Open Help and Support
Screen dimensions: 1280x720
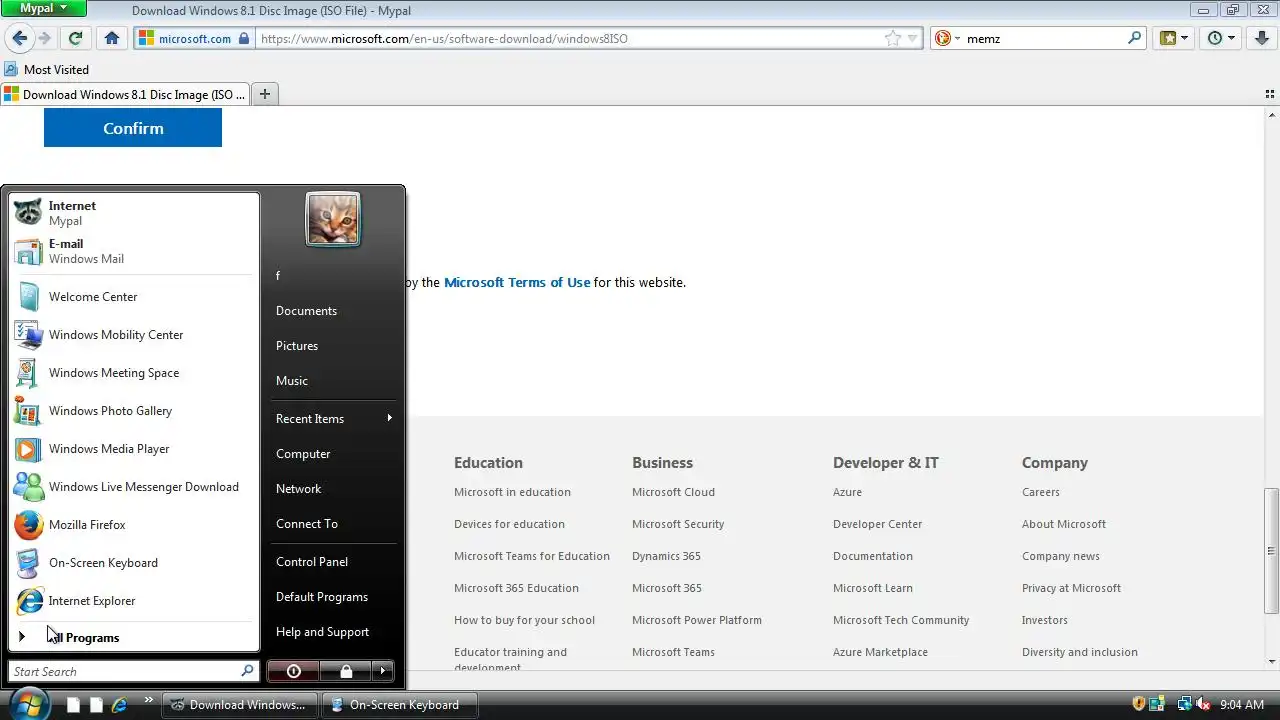click(x=333, y=632)
